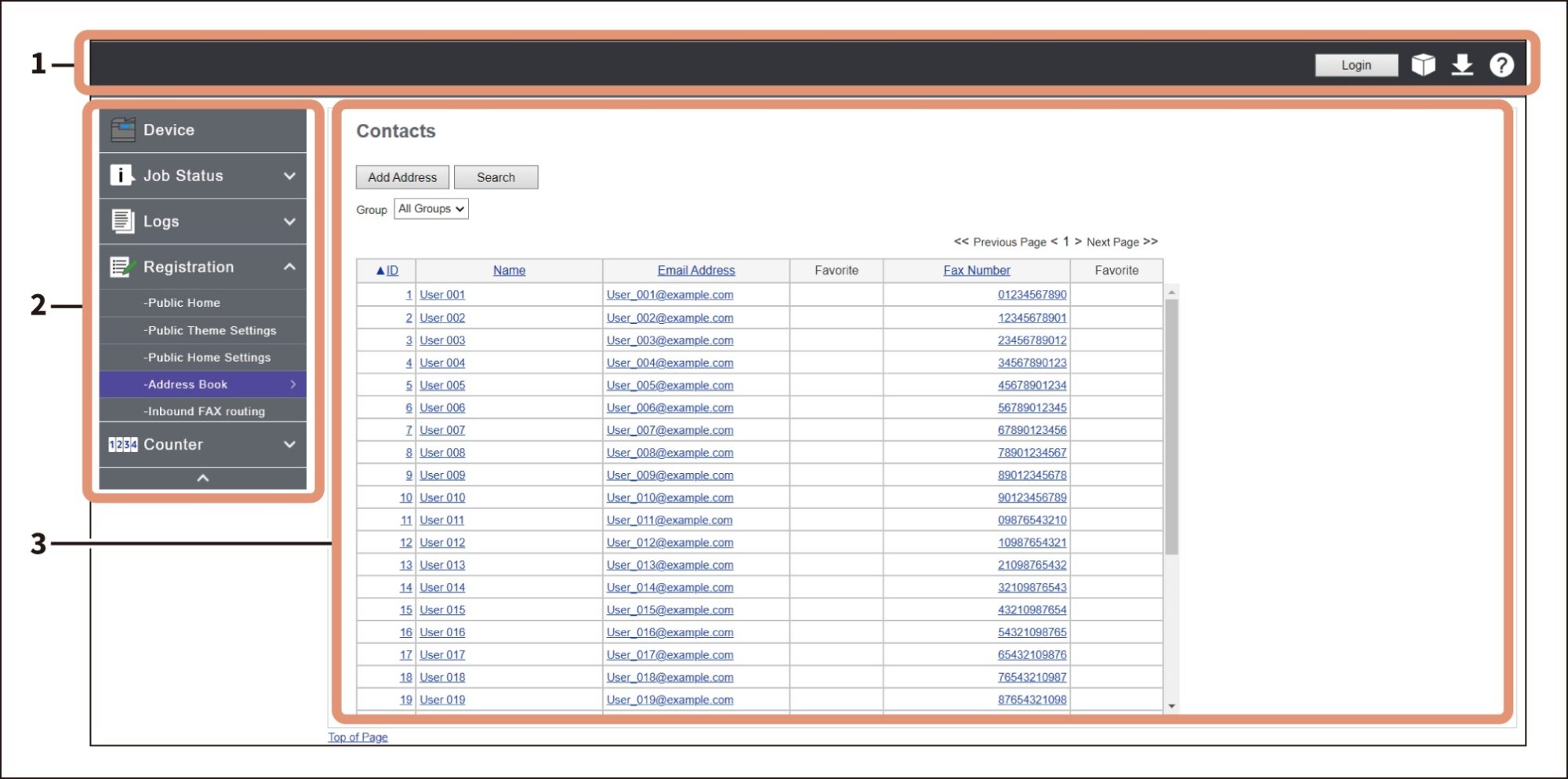Open User 005 contact entry

(441, 384)
